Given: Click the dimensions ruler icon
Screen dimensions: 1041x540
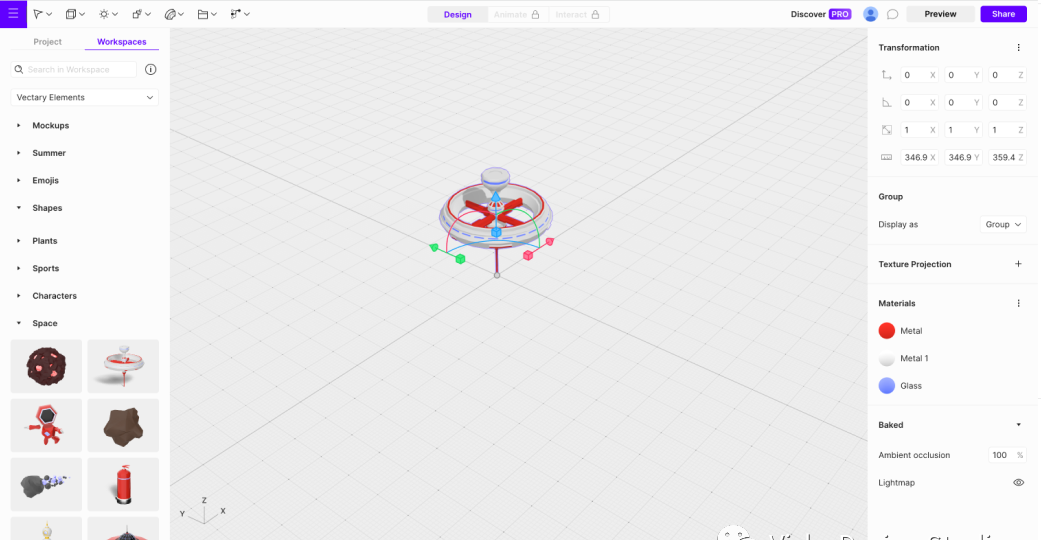Looking at the screenshot, I should (886, 157).
